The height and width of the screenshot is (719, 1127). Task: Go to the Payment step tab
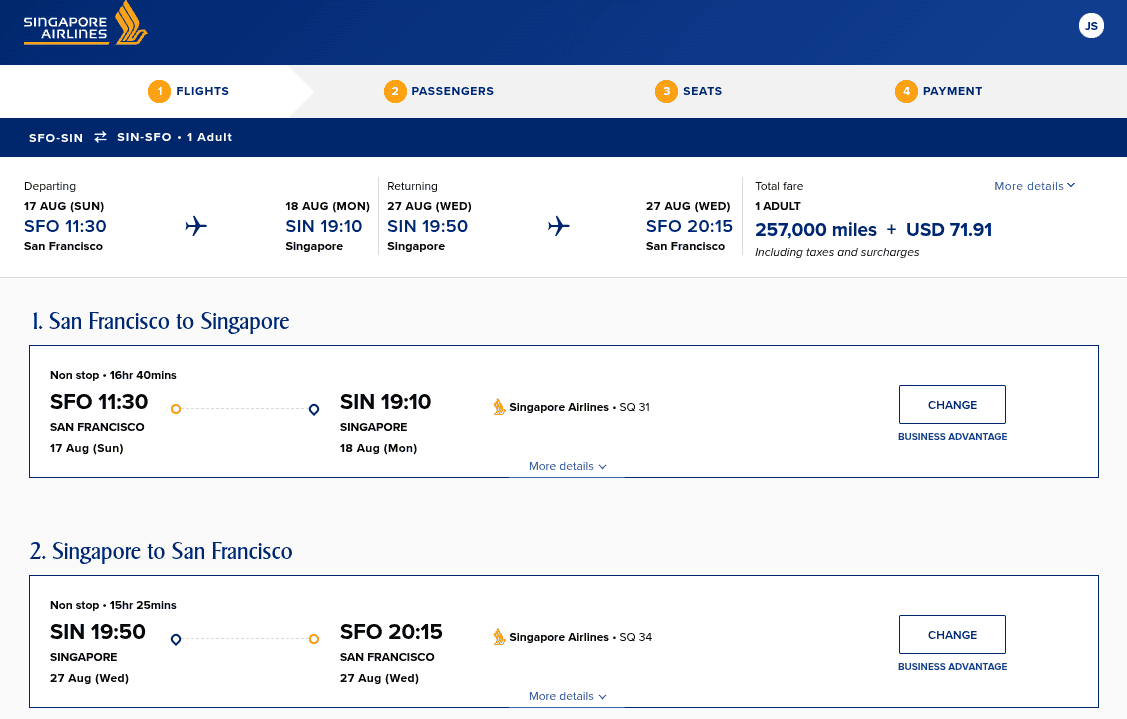click(939, 91)
